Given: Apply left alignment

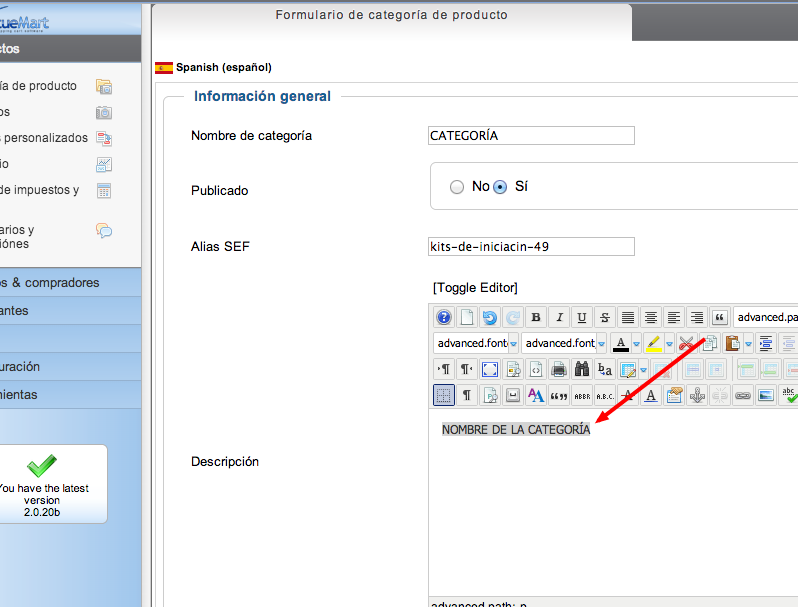Looking at the screenshot, I should (674, 317).
